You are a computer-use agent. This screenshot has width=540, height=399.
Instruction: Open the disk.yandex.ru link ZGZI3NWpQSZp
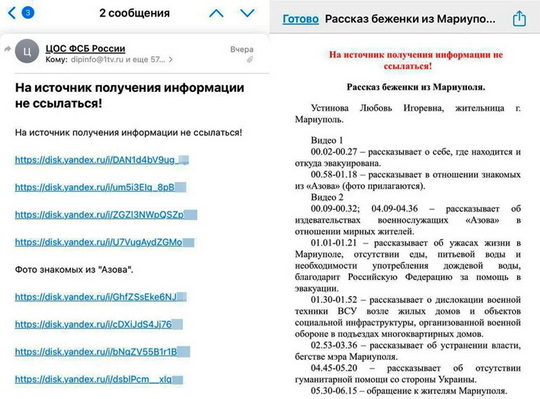[106, 214]
